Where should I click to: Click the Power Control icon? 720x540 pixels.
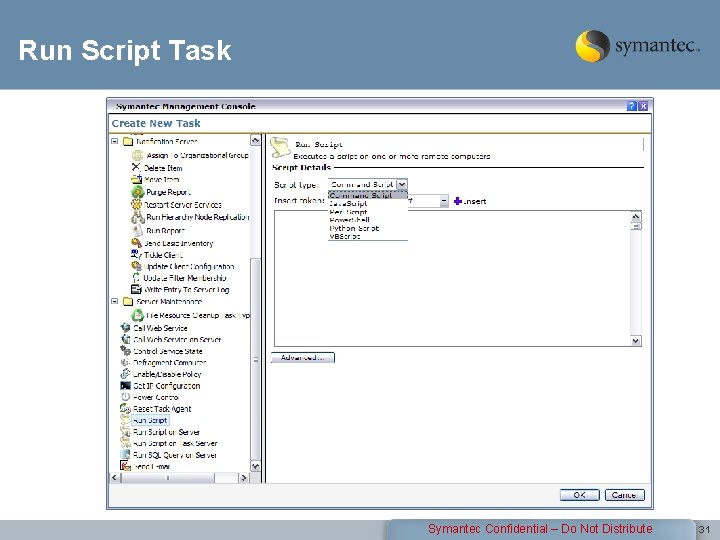125,397
